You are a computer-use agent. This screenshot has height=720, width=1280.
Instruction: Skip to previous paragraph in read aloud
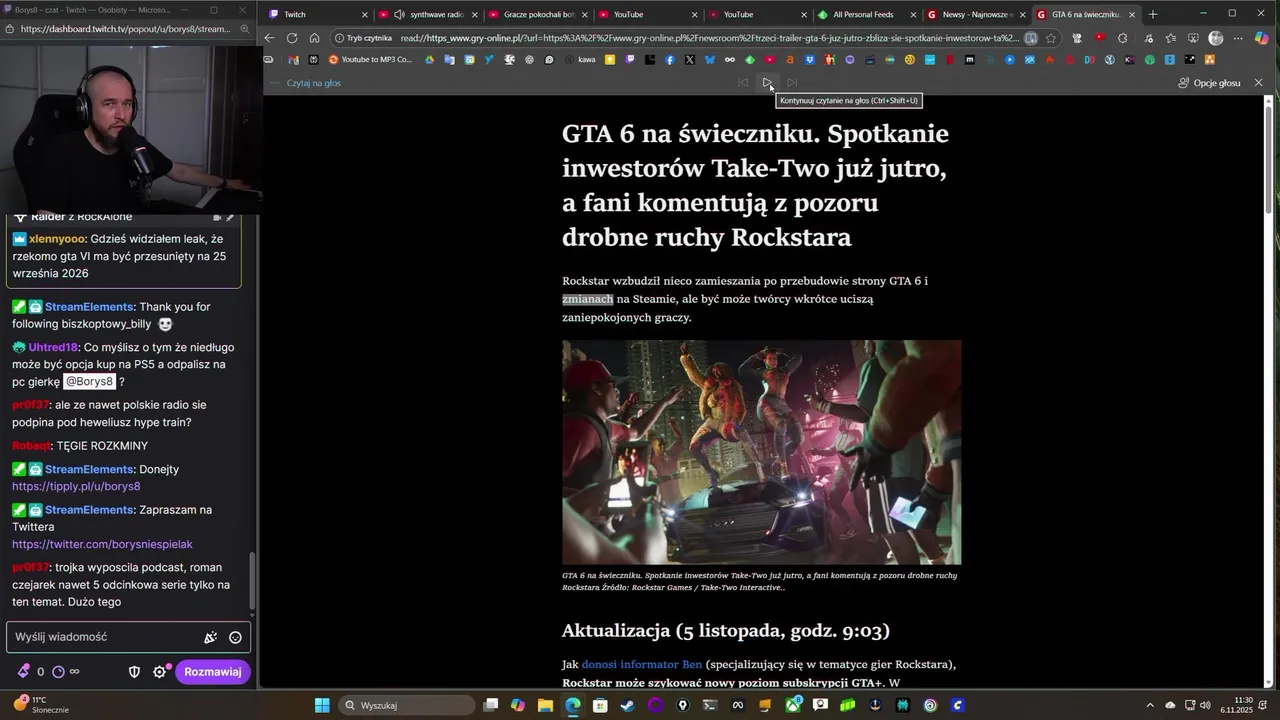point(743,83)
